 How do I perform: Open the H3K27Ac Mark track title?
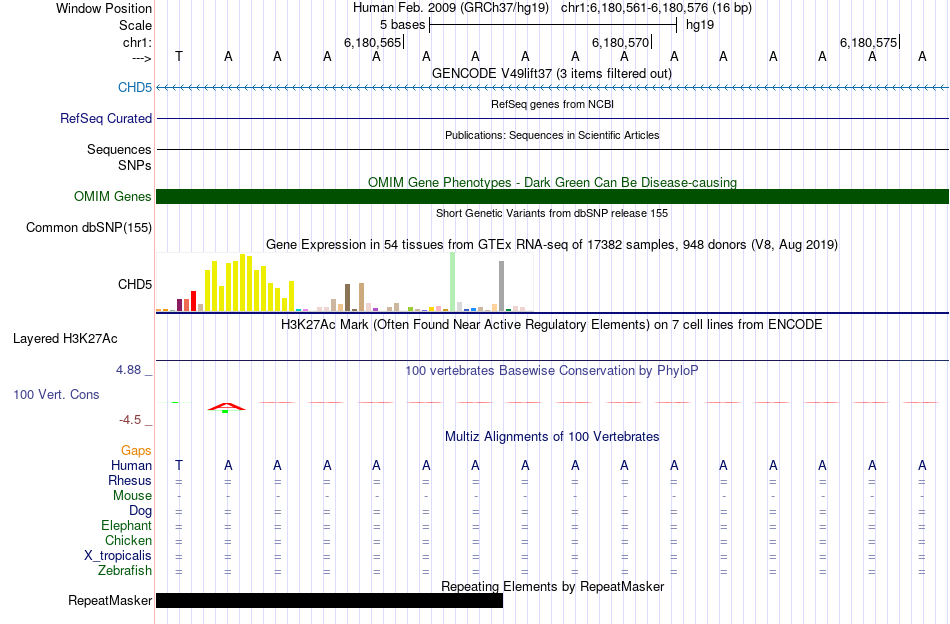pyautogui.click(x=552, y=325)
